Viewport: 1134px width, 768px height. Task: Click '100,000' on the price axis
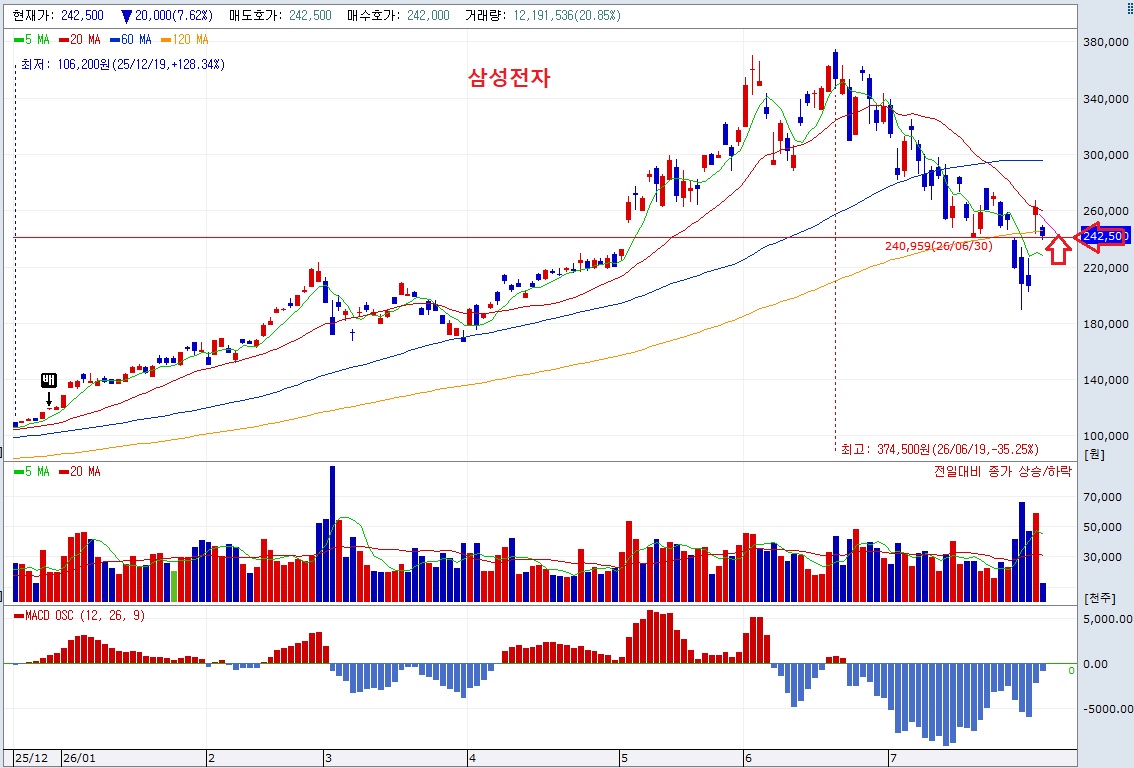pyautogui.click(x=1106, y=436)
